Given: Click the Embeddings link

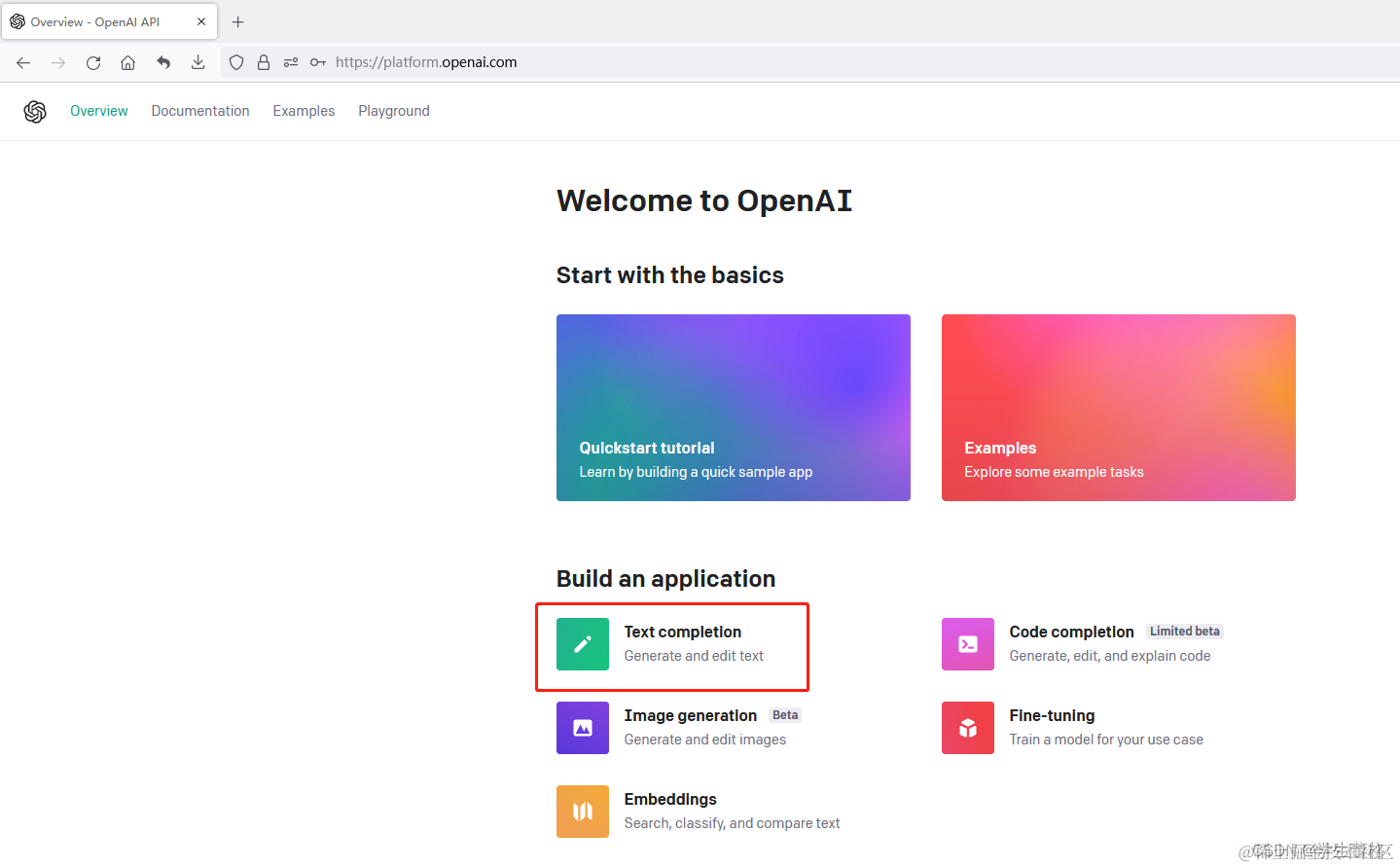Looking at the screenshot, I should [670, 800].
